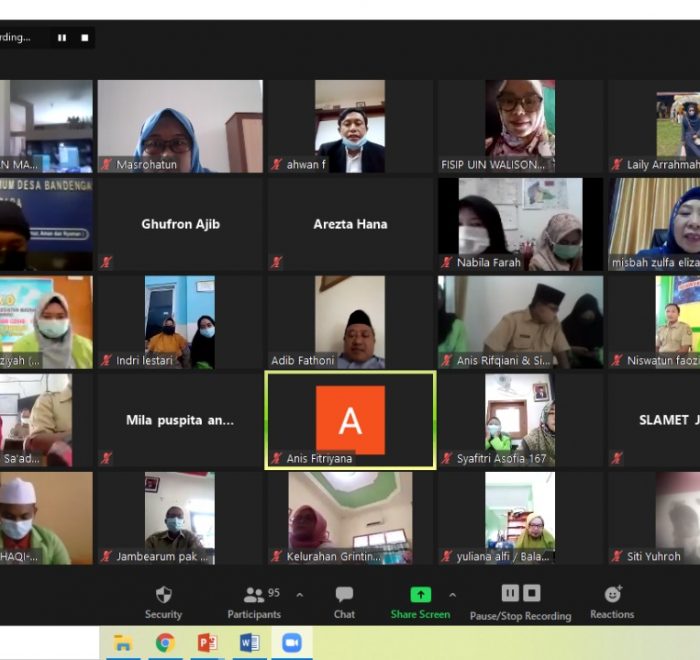This screenshot has height=660, width=700.
Task: Select the Masrohatun video tile
Action: [x=180, y=126]
